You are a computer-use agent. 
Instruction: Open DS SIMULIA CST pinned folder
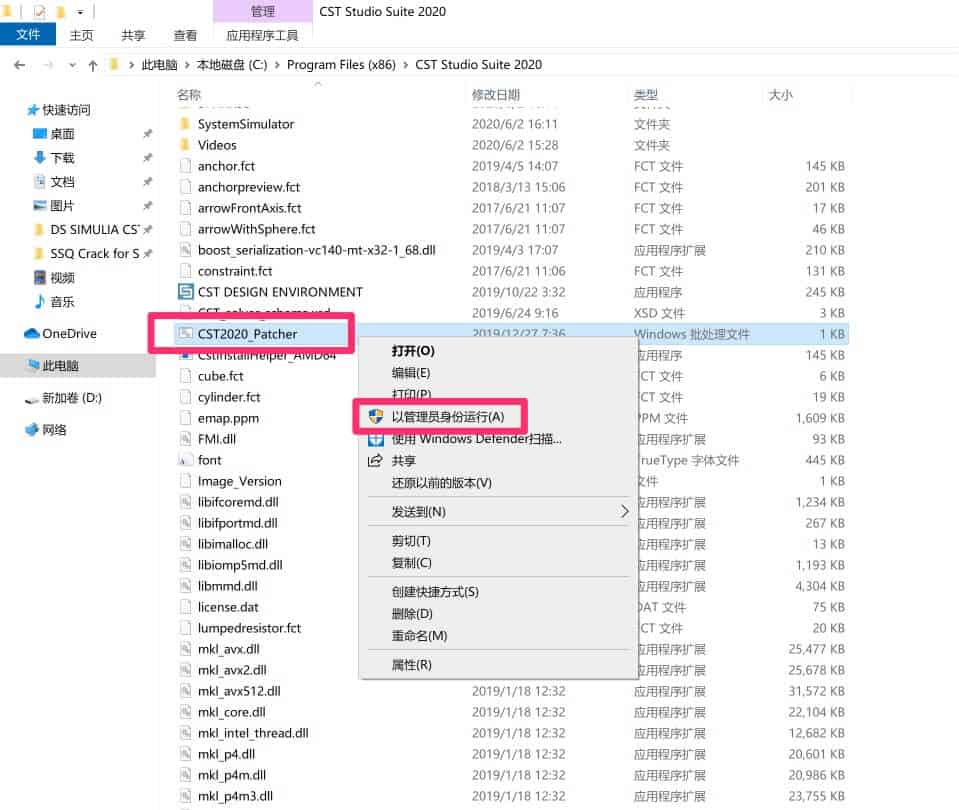pos(94,229)
